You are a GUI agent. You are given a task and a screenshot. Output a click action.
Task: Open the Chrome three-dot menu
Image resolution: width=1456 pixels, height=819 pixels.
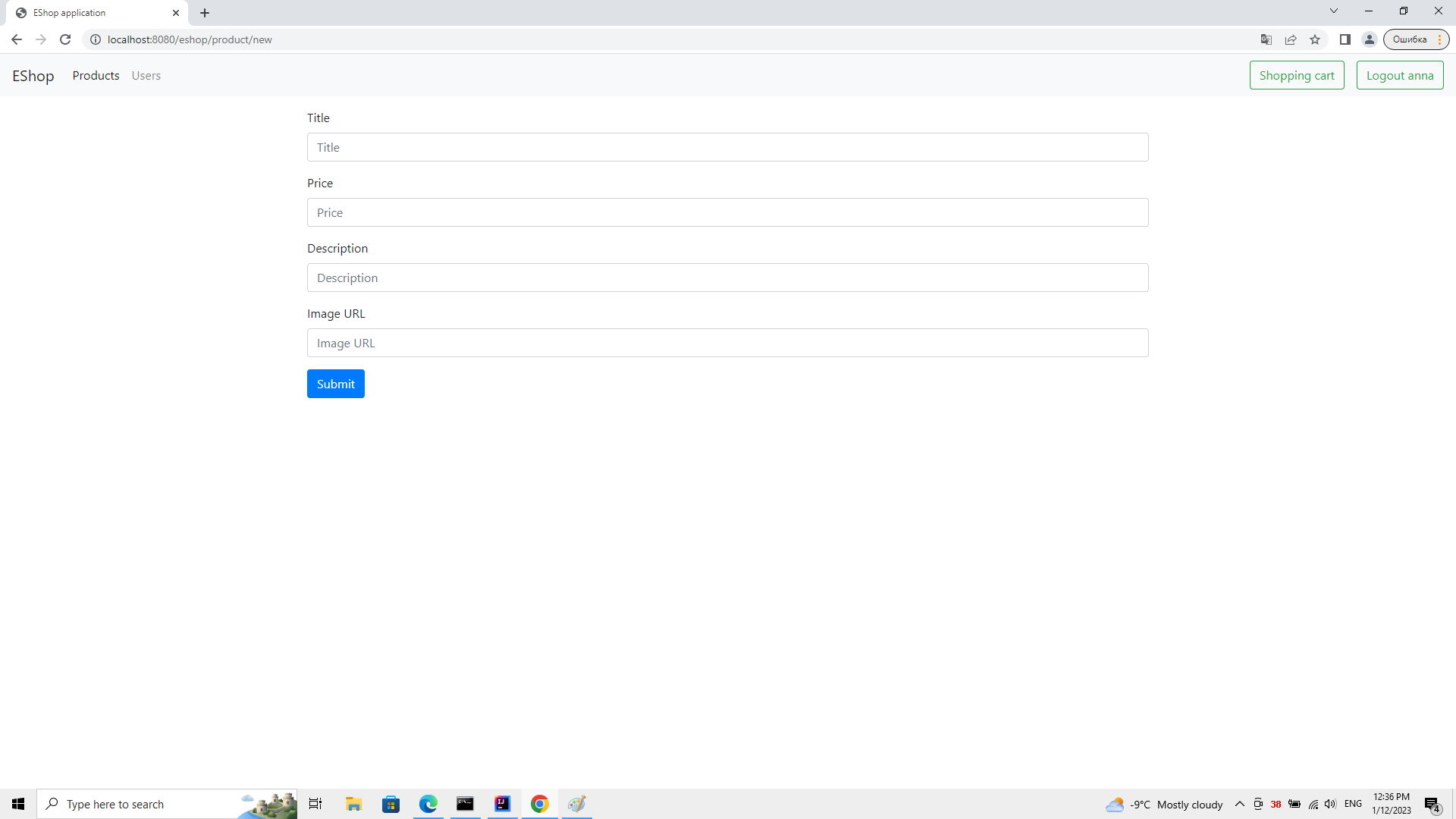pos(1440,39)
